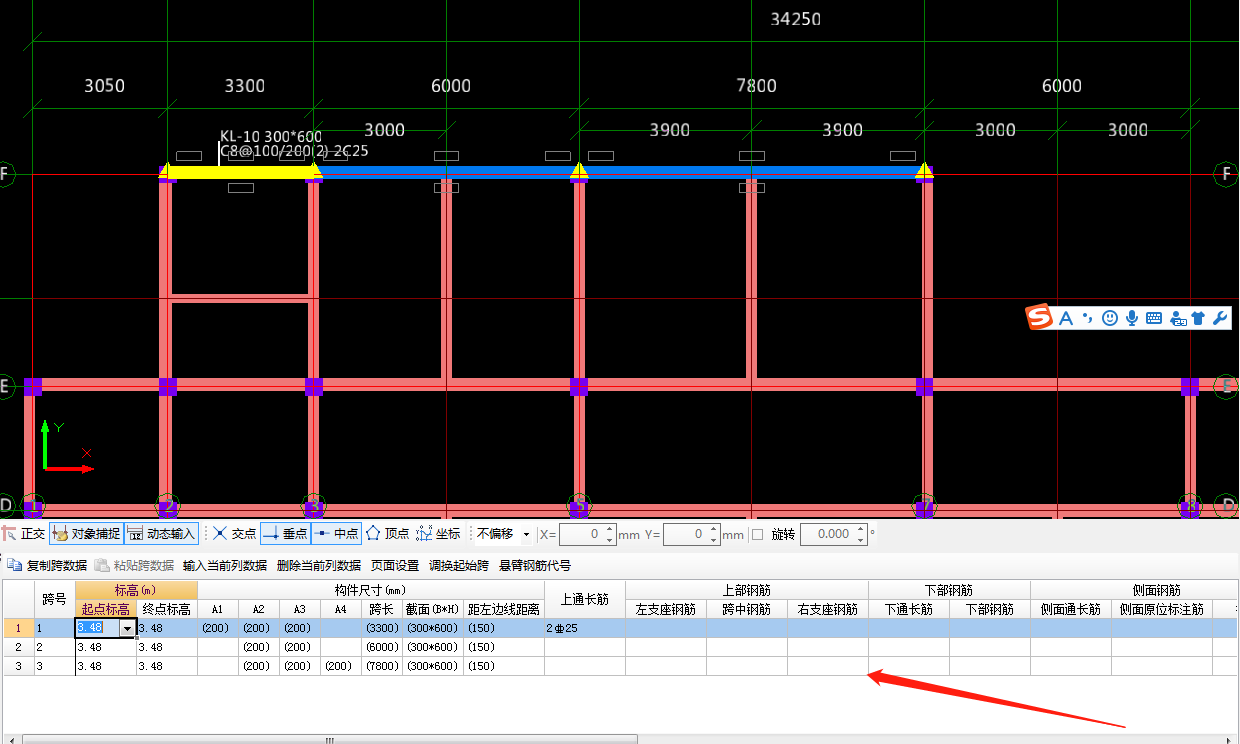Select the 起点标高 column header
This screenshot has height=744, width=1240.
coord(106,609)
